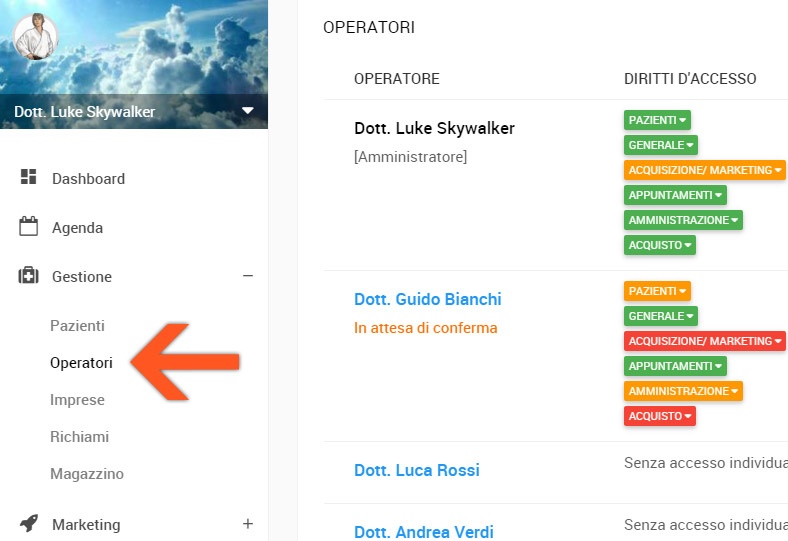Open Dott. Guido Bianchi operator profile

pyautogui.click(x=427, y=299)
